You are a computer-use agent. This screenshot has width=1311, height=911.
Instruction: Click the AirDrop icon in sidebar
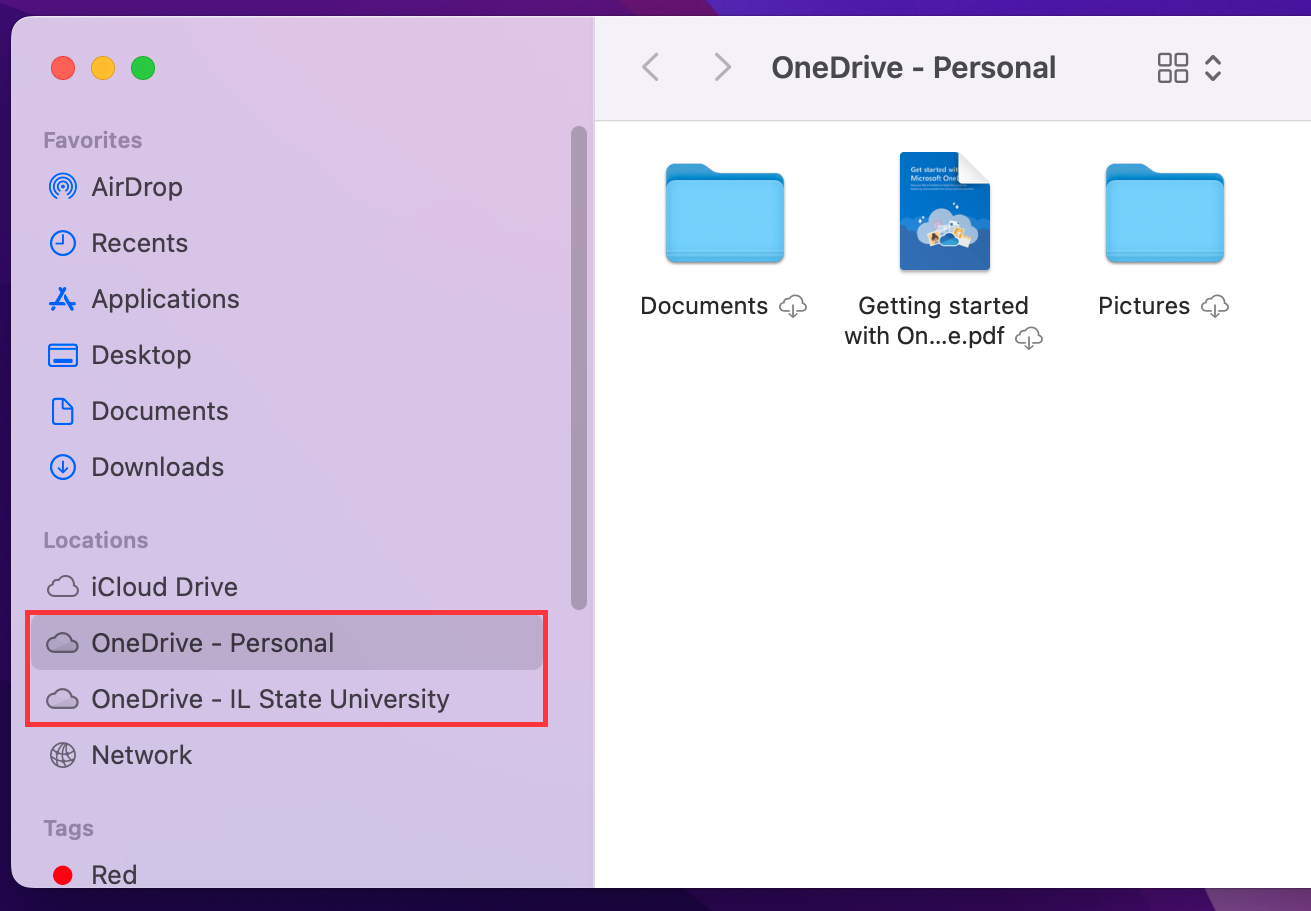coord(62,187)
